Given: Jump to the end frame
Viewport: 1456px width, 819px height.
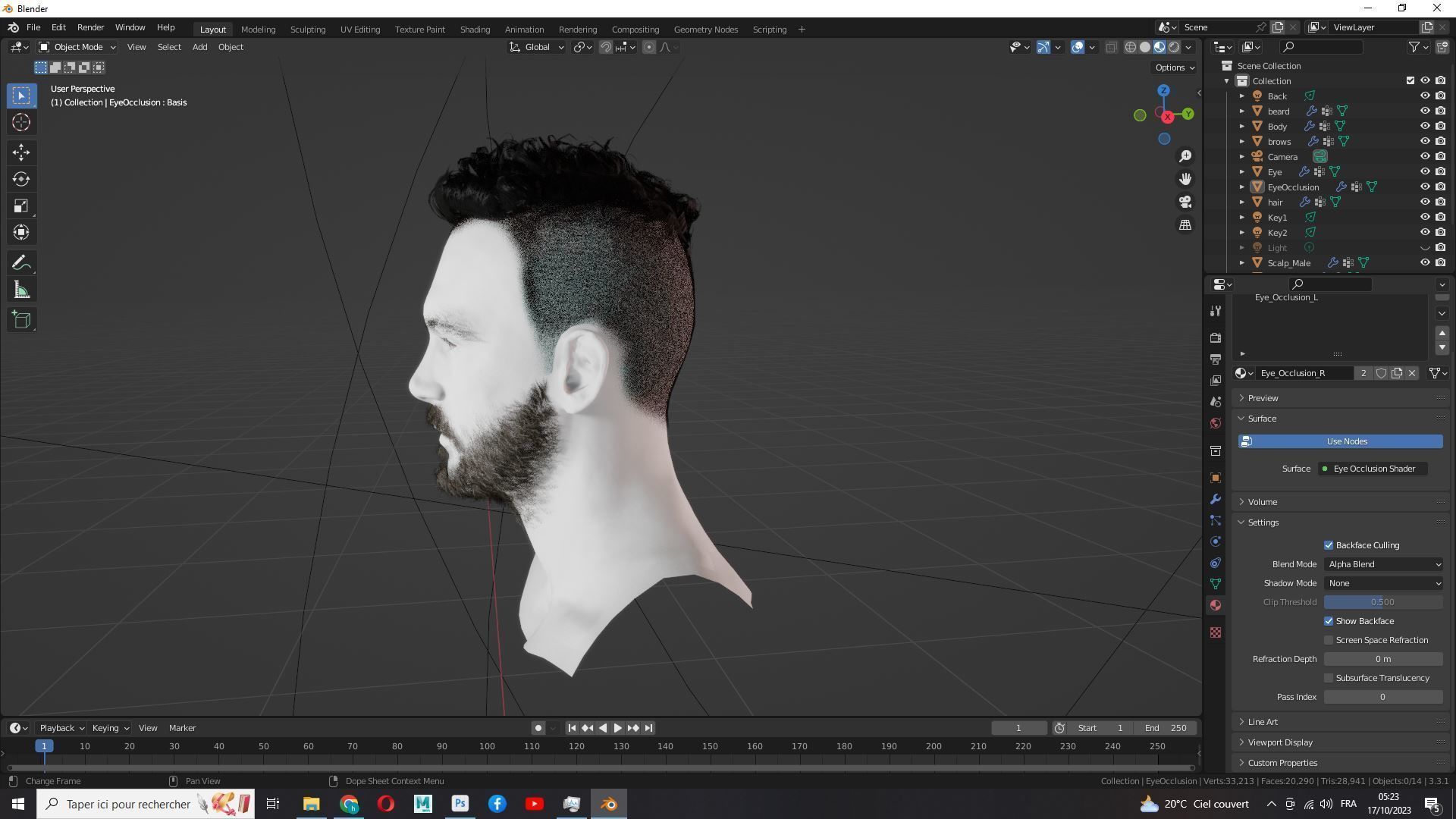Looking at the screenshot, I should pyautogui.click(x=648, y=728).
